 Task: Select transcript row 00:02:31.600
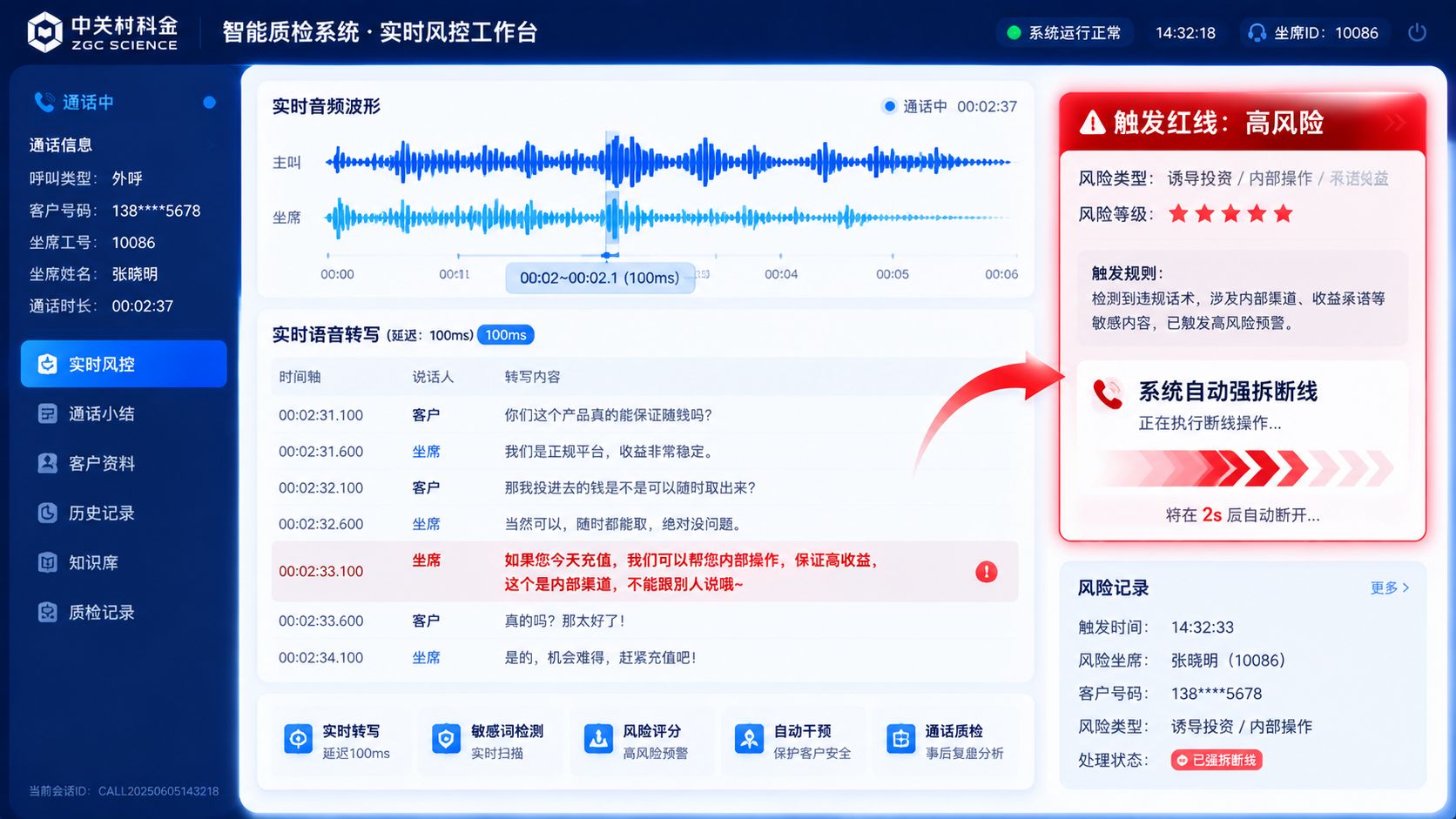[x=644, y=452]
